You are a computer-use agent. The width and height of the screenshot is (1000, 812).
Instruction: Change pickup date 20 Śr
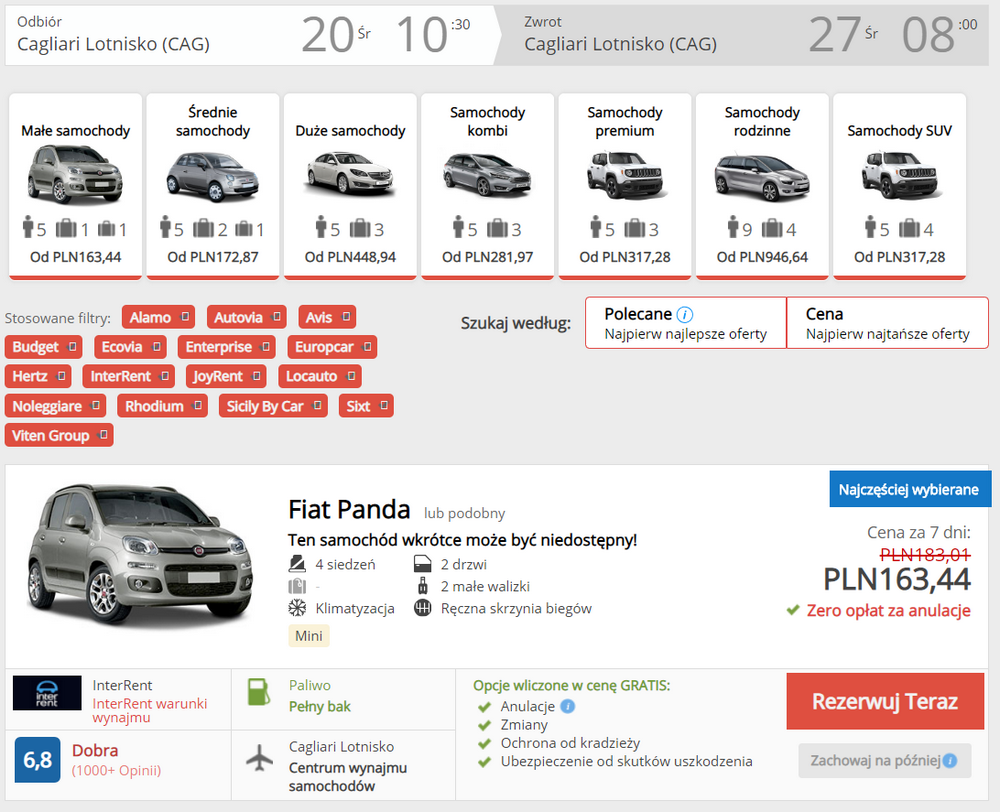pos(336,34)
